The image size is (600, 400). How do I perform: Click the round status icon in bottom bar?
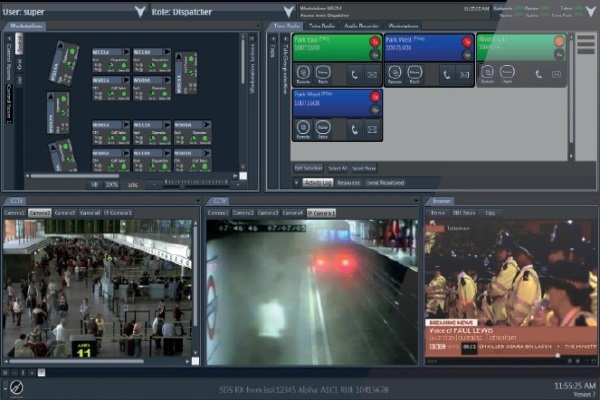coord(16,387)
